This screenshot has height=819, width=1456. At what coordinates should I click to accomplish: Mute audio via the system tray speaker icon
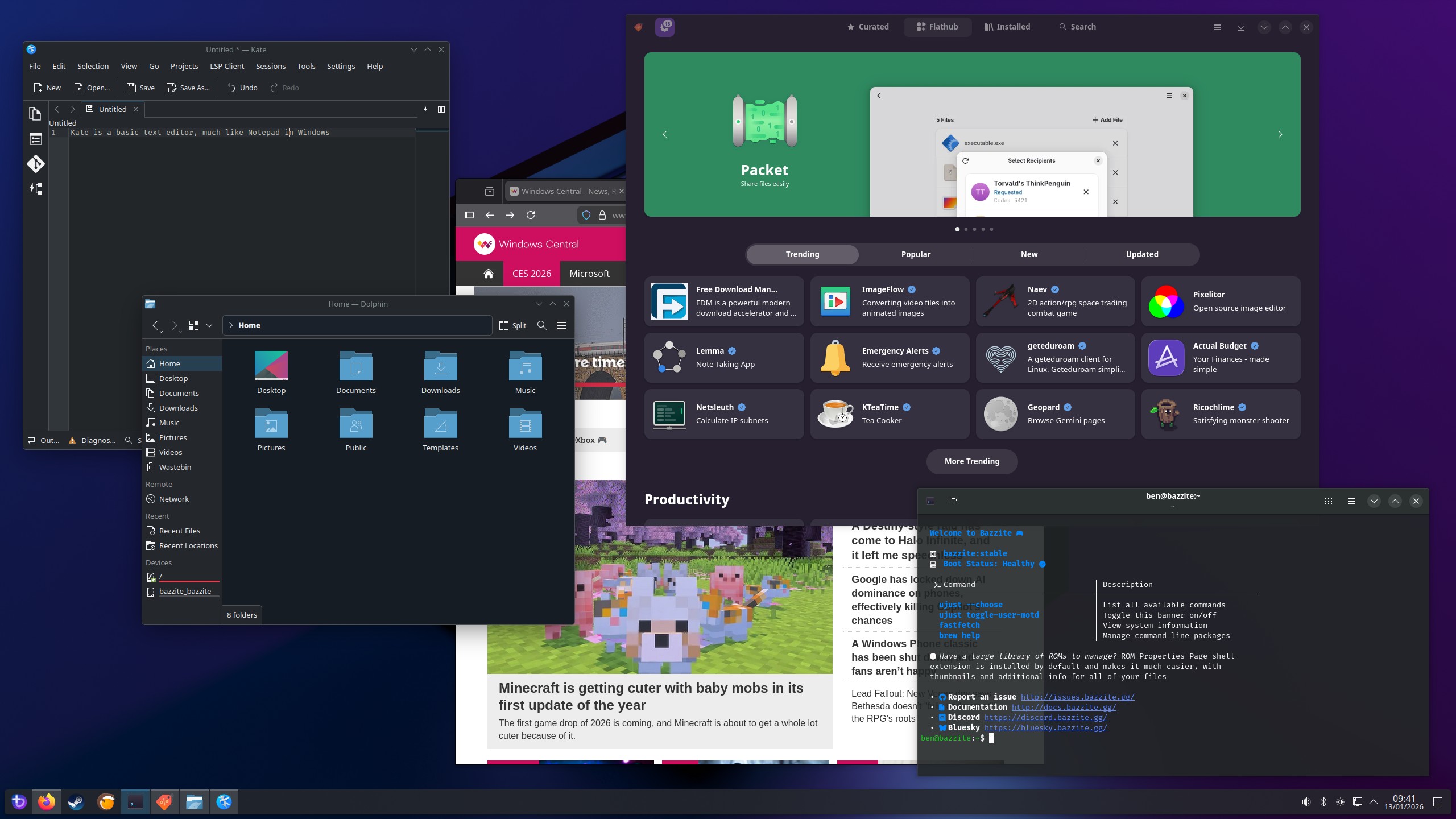[1305, 802]
